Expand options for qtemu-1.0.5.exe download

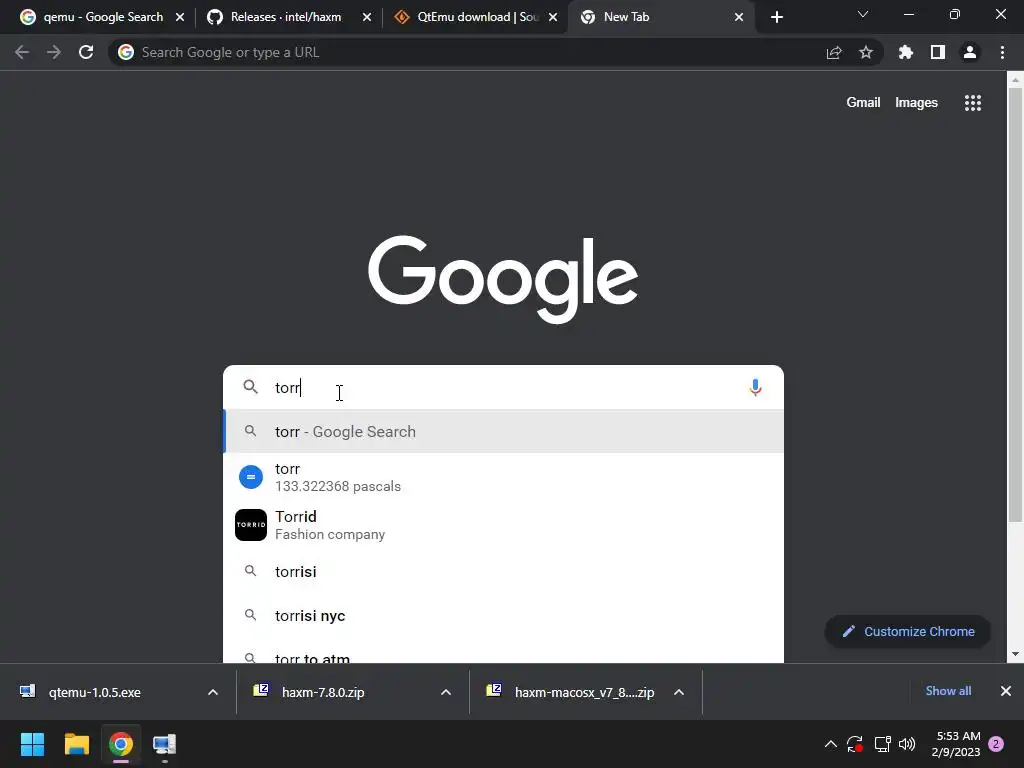click(213, 692)
